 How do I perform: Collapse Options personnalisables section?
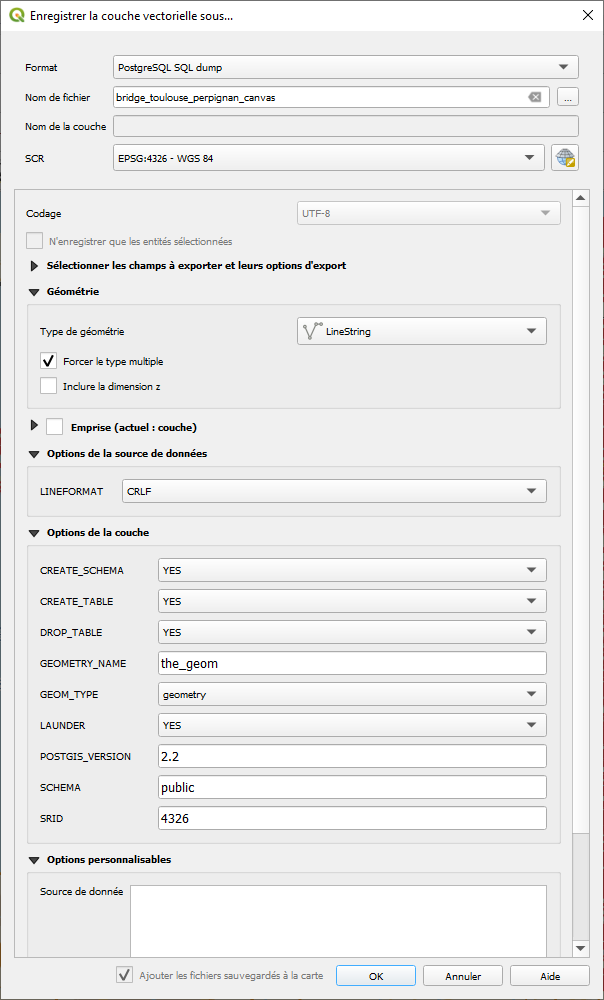click(34, 860)
